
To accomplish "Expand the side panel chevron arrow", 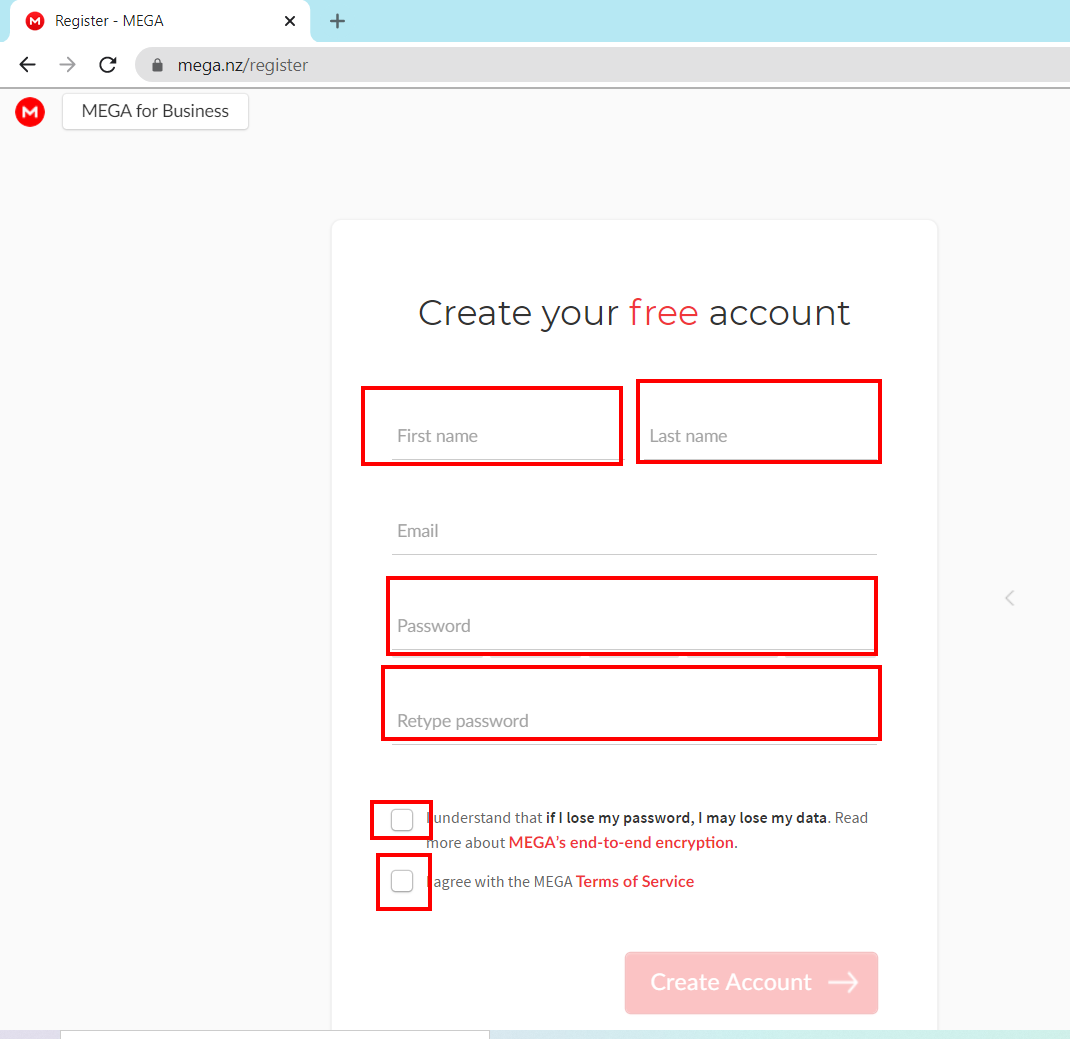I will tap(1010, 598).
